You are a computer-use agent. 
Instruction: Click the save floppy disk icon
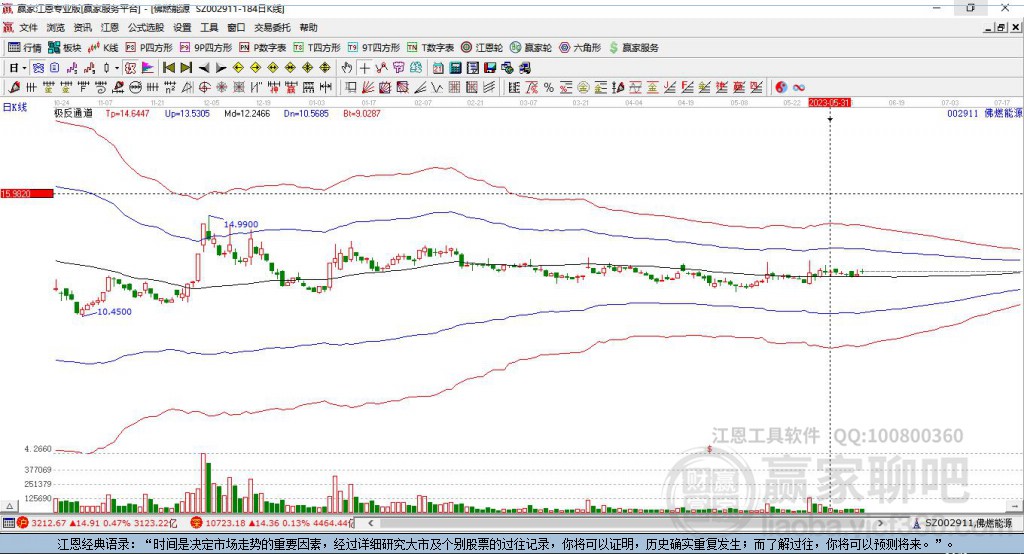[490, 68]
